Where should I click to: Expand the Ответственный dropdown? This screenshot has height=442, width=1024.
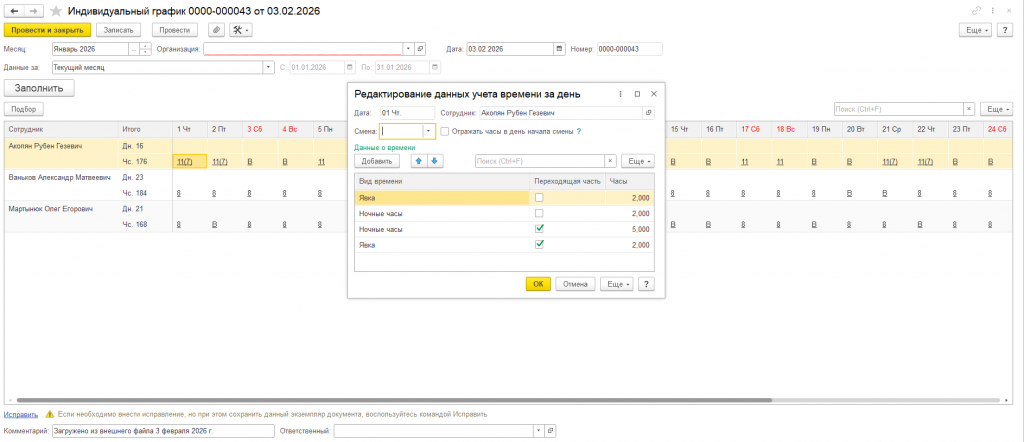[539, 431]
